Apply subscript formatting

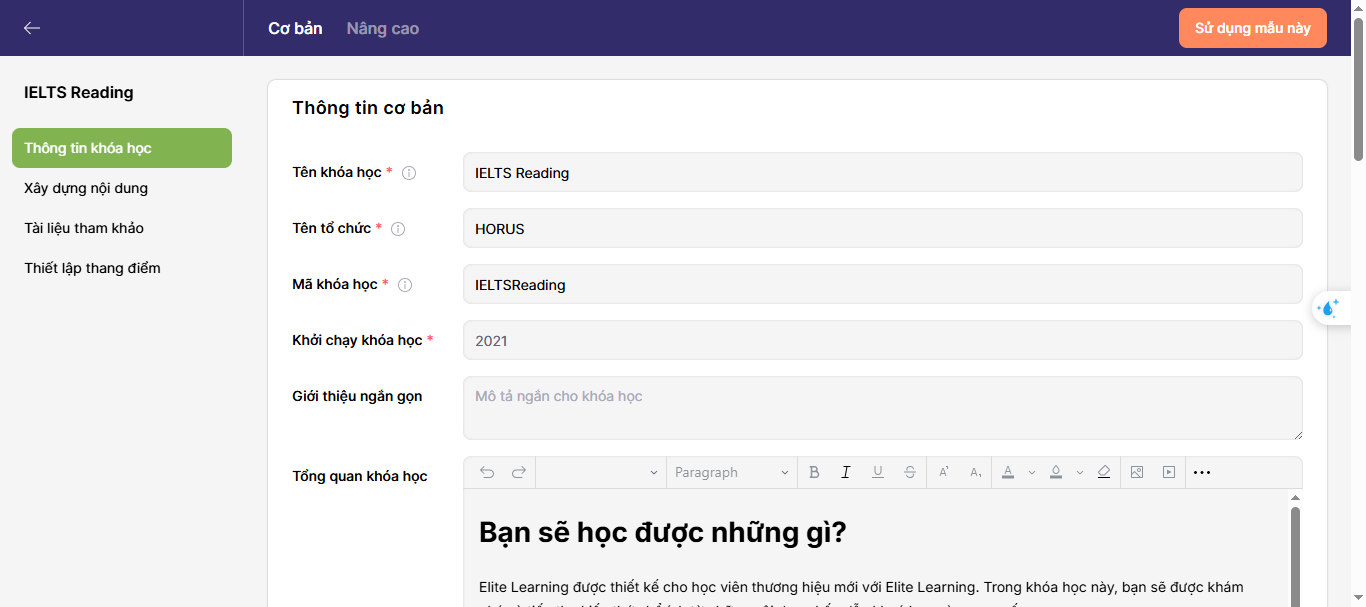click(x=976, y=472)
